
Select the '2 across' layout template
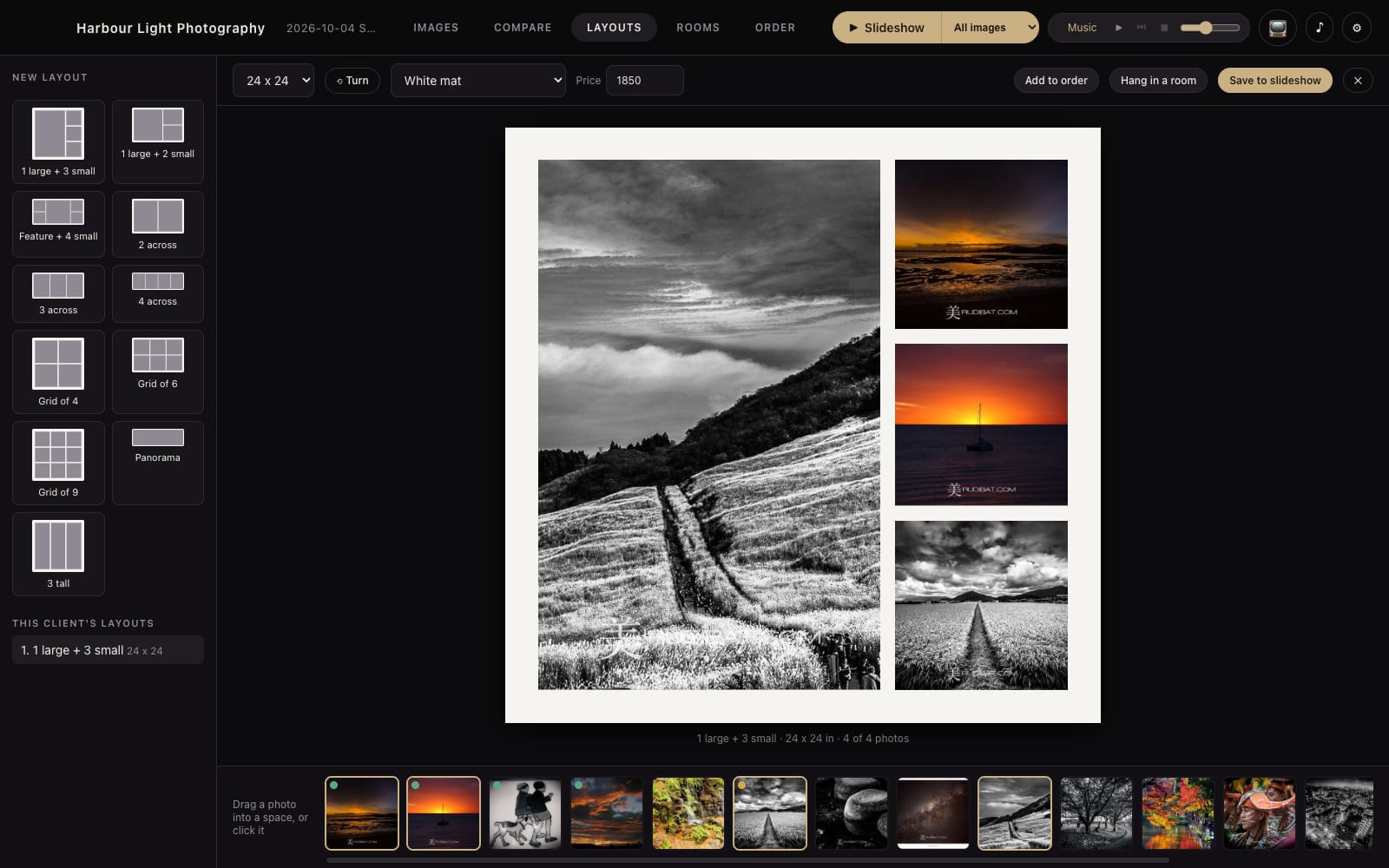pyautogui.click(x=157, y=224)
